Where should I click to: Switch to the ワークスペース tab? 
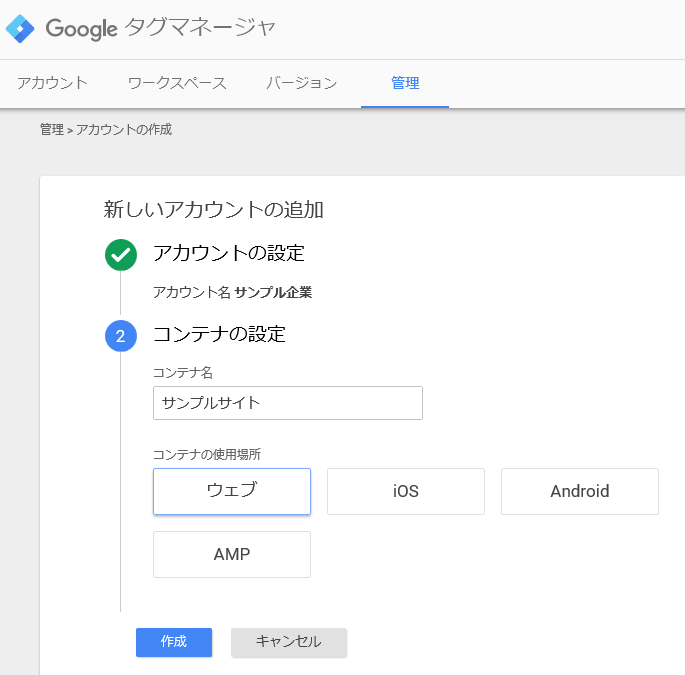pos(177,83)
